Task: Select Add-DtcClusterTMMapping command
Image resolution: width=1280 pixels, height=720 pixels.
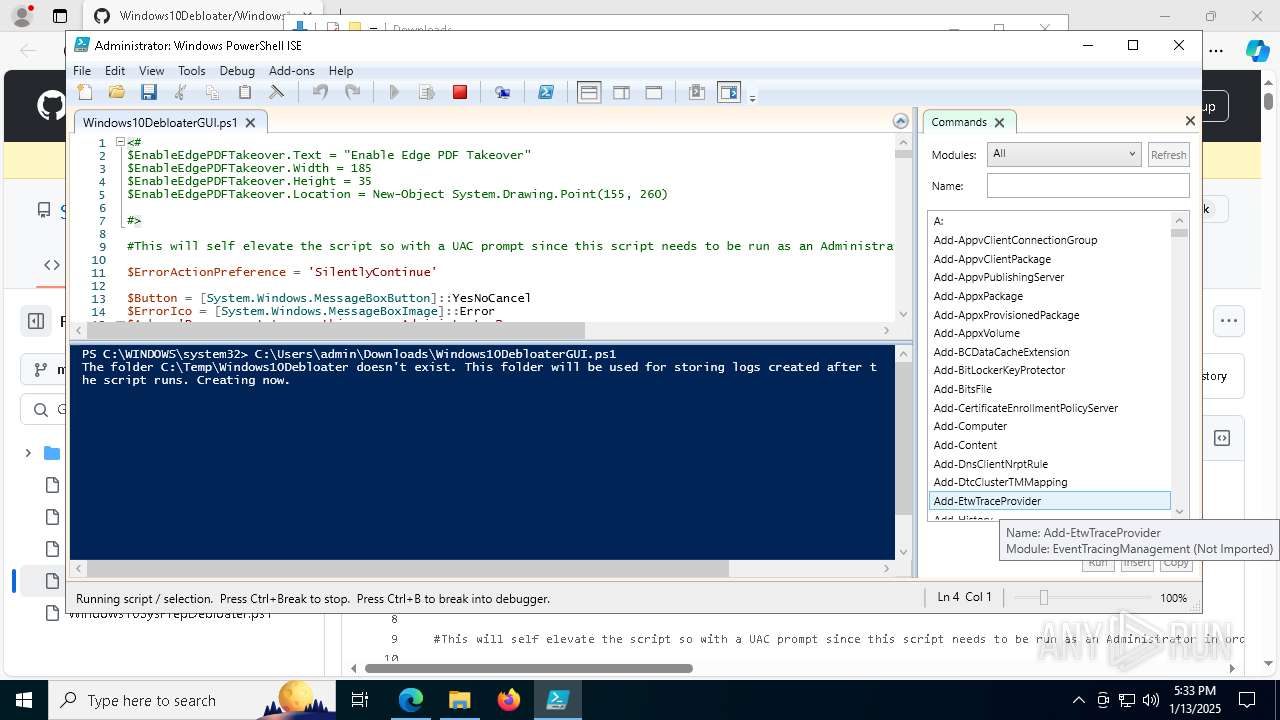Action: click(x=1049, y=482)
